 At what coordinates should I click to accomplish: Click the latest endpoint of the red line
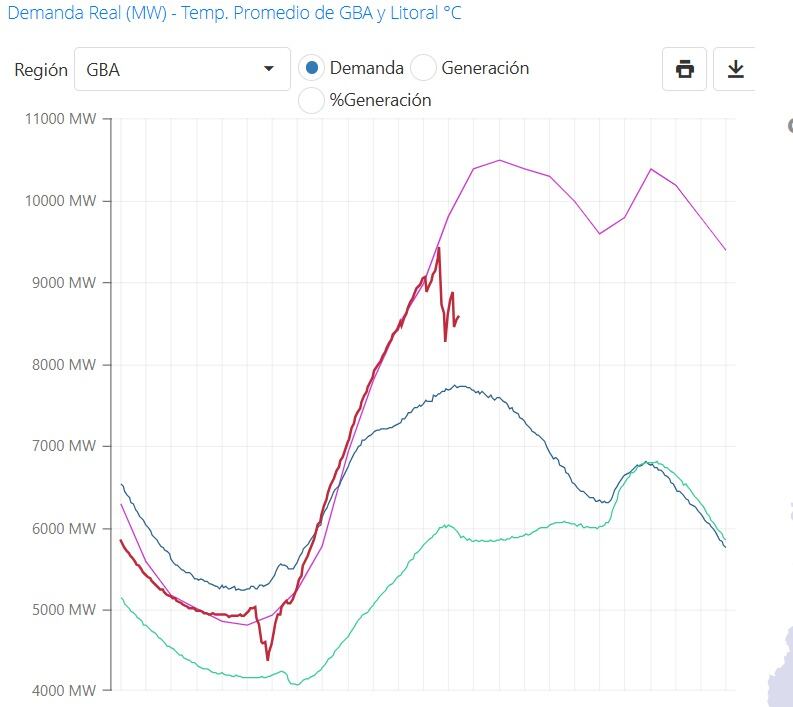coord(458,317)
